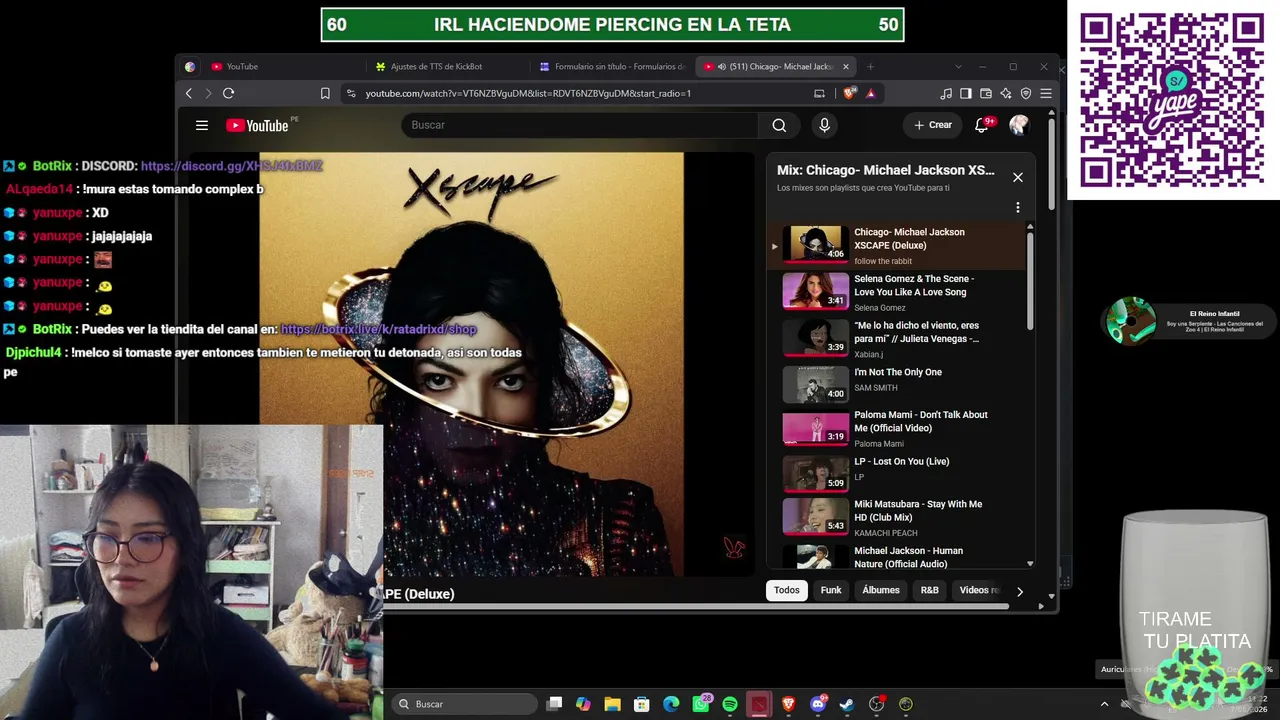Image resolution: width=1280 pixels, height=720 pixels.
Task: Submit search with magnifier button
Action: tap(779, 125)
